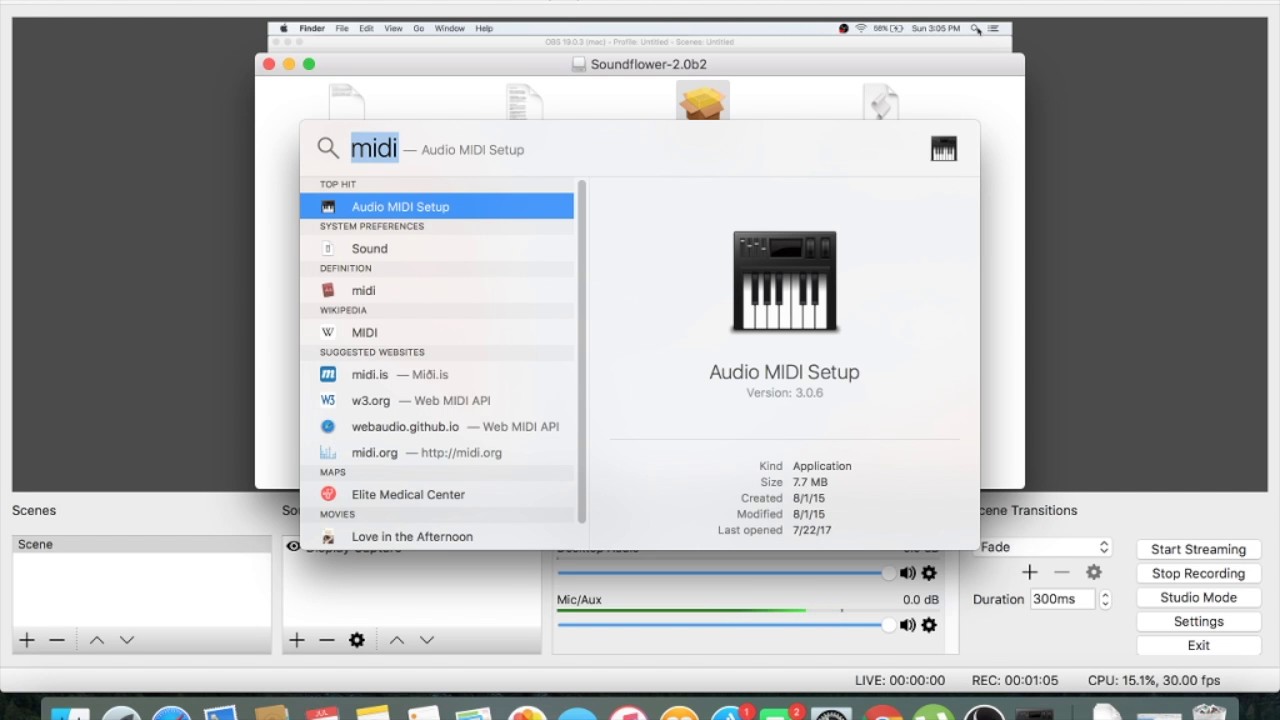Image resolution: width=1280 pixels, height=720 pixels.
Task: Open the Help menu
Action: [x=484, y=29]
